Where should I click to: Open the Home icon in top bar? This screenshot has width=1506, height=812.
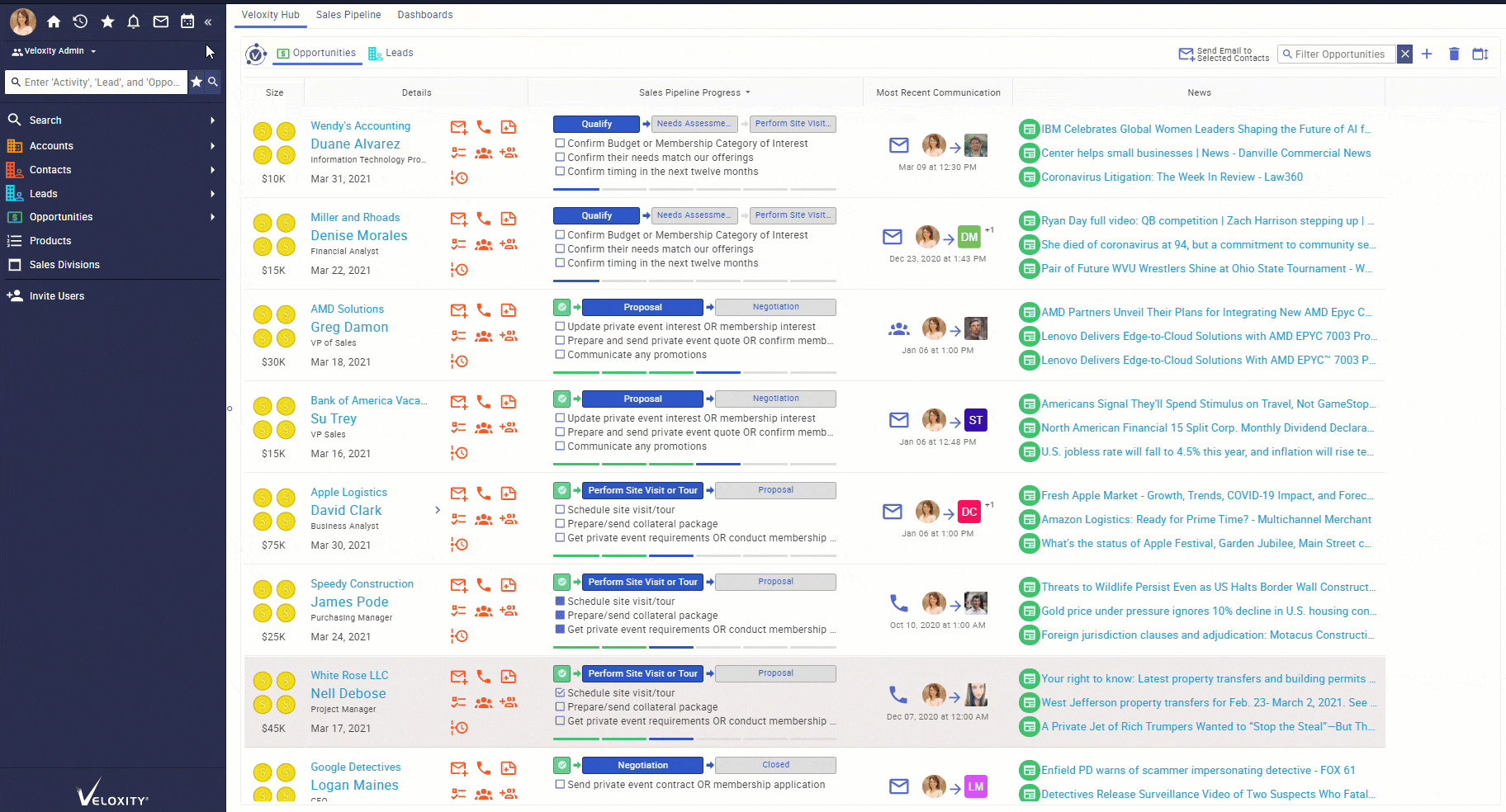click(54, 22)
